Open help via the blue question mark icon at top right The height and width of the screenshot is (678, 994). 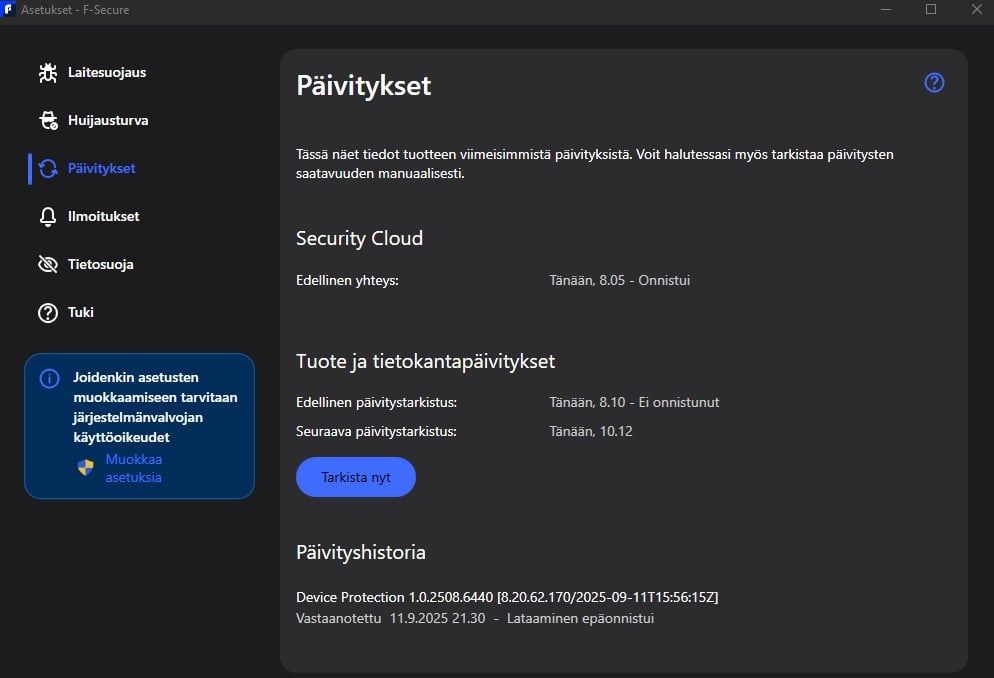[x=934, y=82]
